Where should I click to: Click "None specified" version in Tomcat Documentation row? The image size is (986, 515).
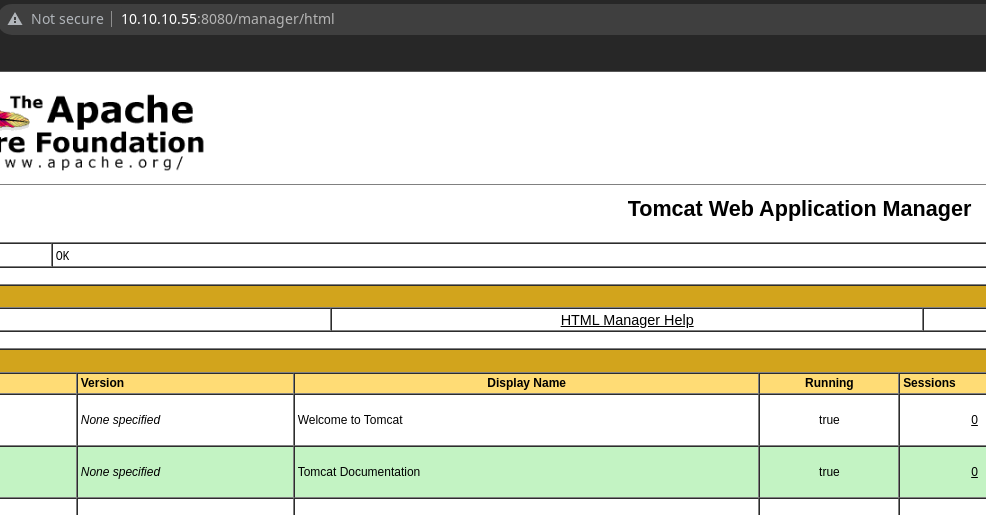[x=120, y=472]
